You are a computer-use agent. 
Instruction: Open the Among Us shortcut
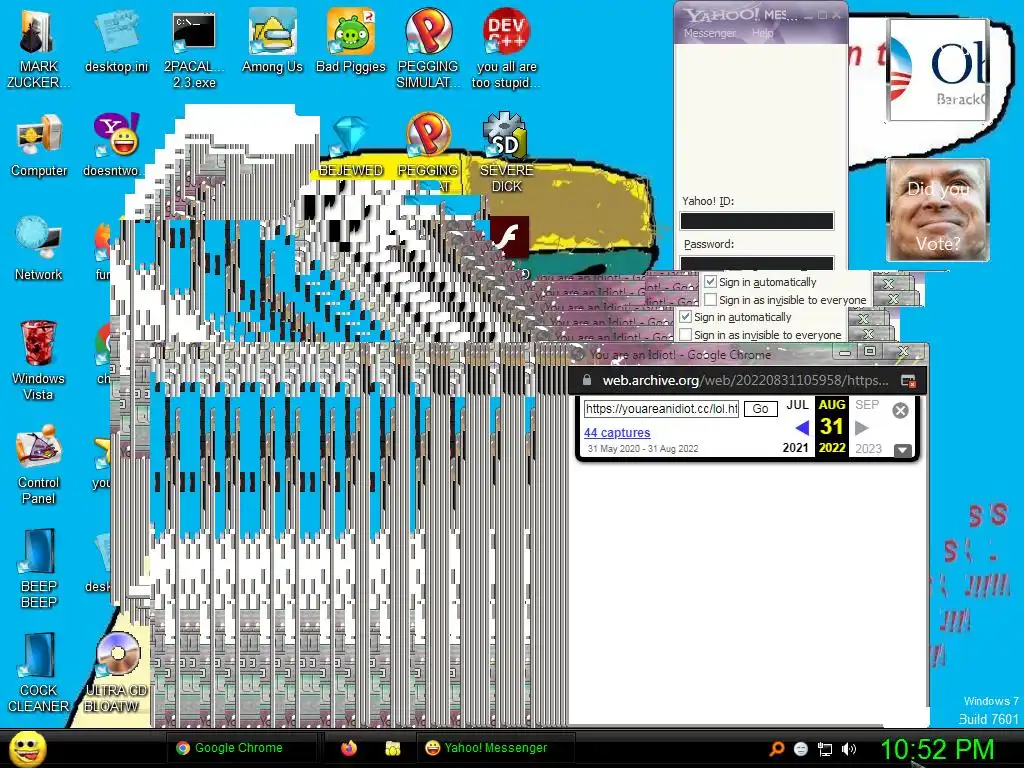point(272,40)
